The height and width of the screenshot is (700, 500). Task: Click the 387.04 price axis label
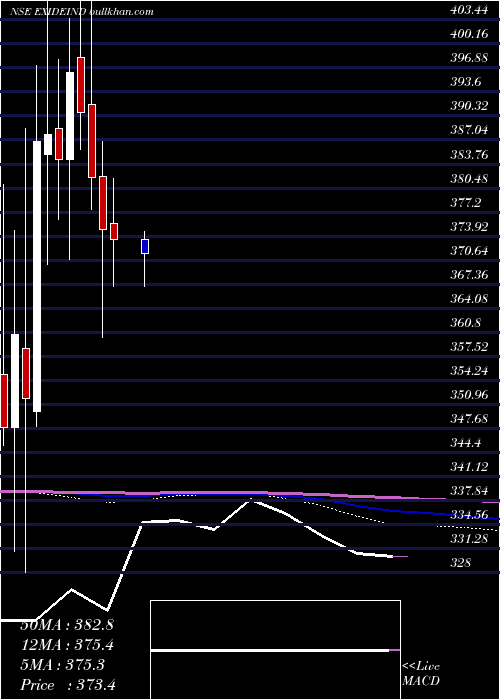point(468,131)
